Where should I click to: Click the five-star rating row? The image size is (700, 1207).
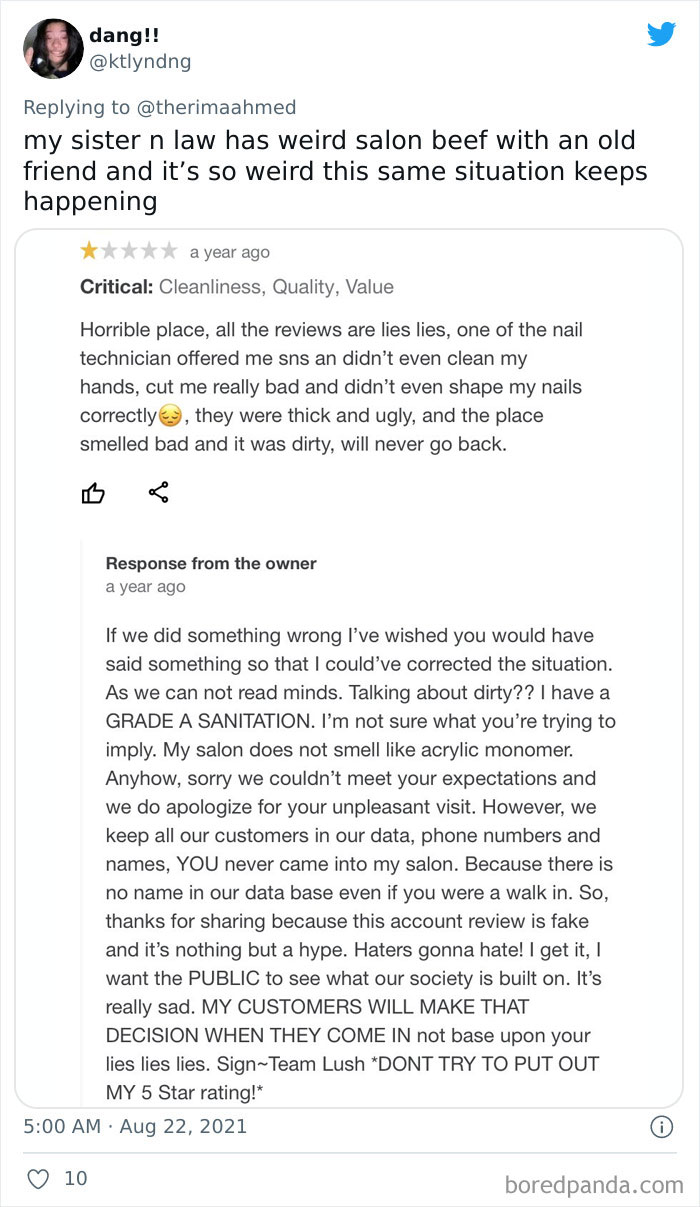pos(130,251)
